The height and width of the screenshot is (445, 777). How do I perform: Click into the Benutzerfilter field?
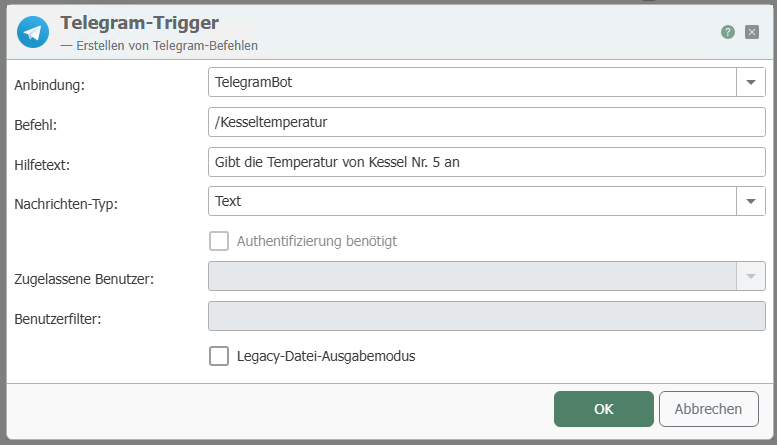[486, 316]
